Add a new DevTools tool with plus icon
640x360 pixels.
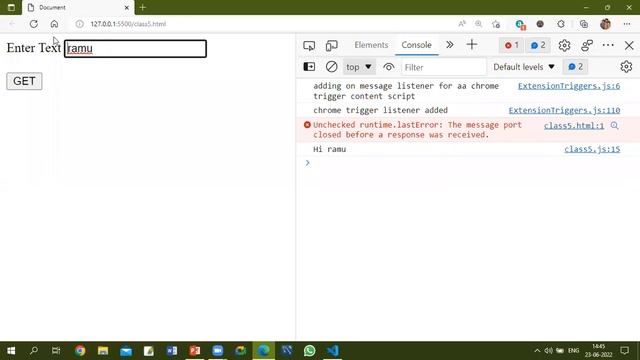click(472, 44)
